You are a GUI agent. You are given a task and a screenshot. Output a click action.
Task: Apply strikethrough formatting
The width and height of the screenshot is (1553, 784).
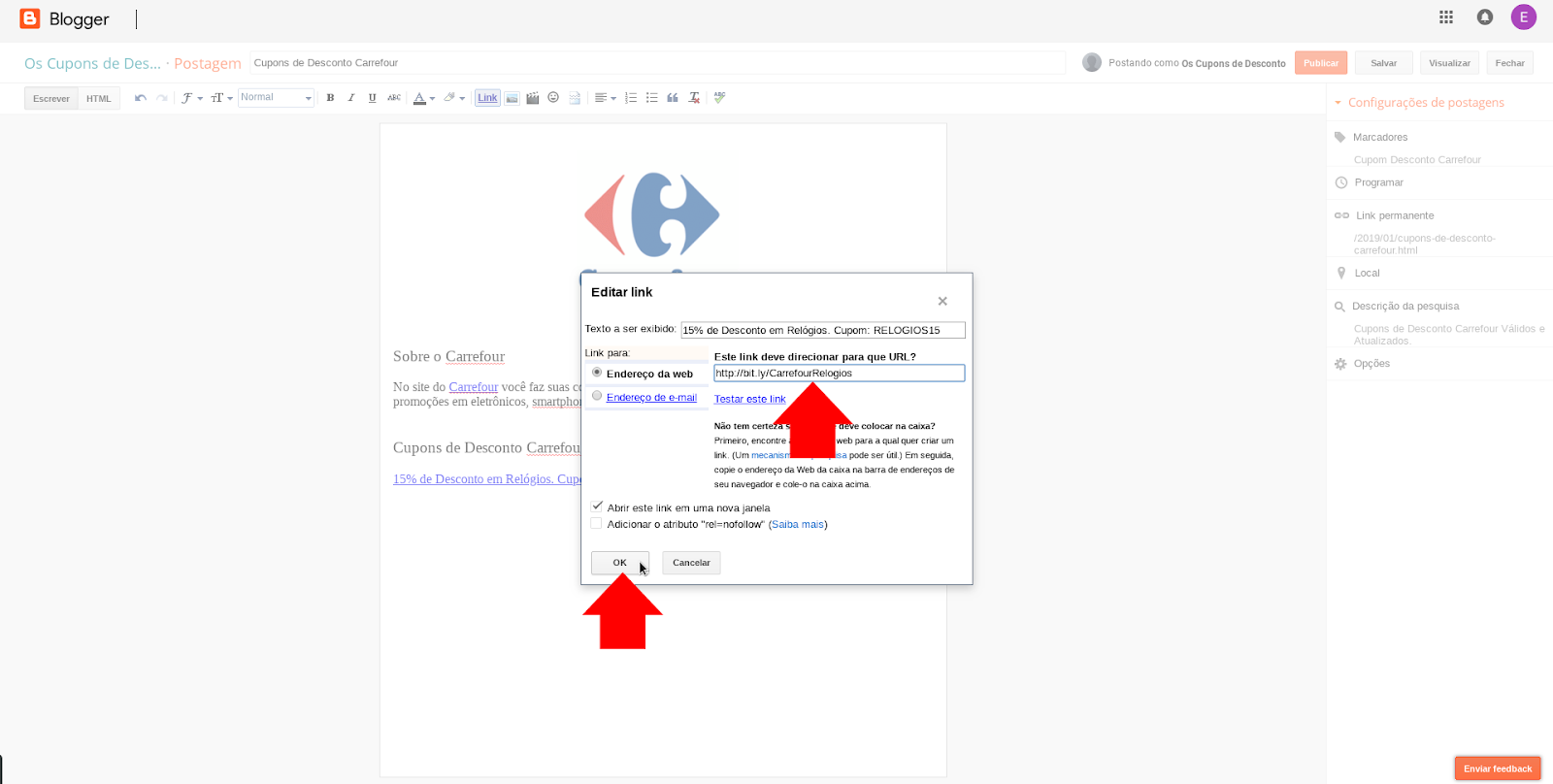tap(394, 98)
